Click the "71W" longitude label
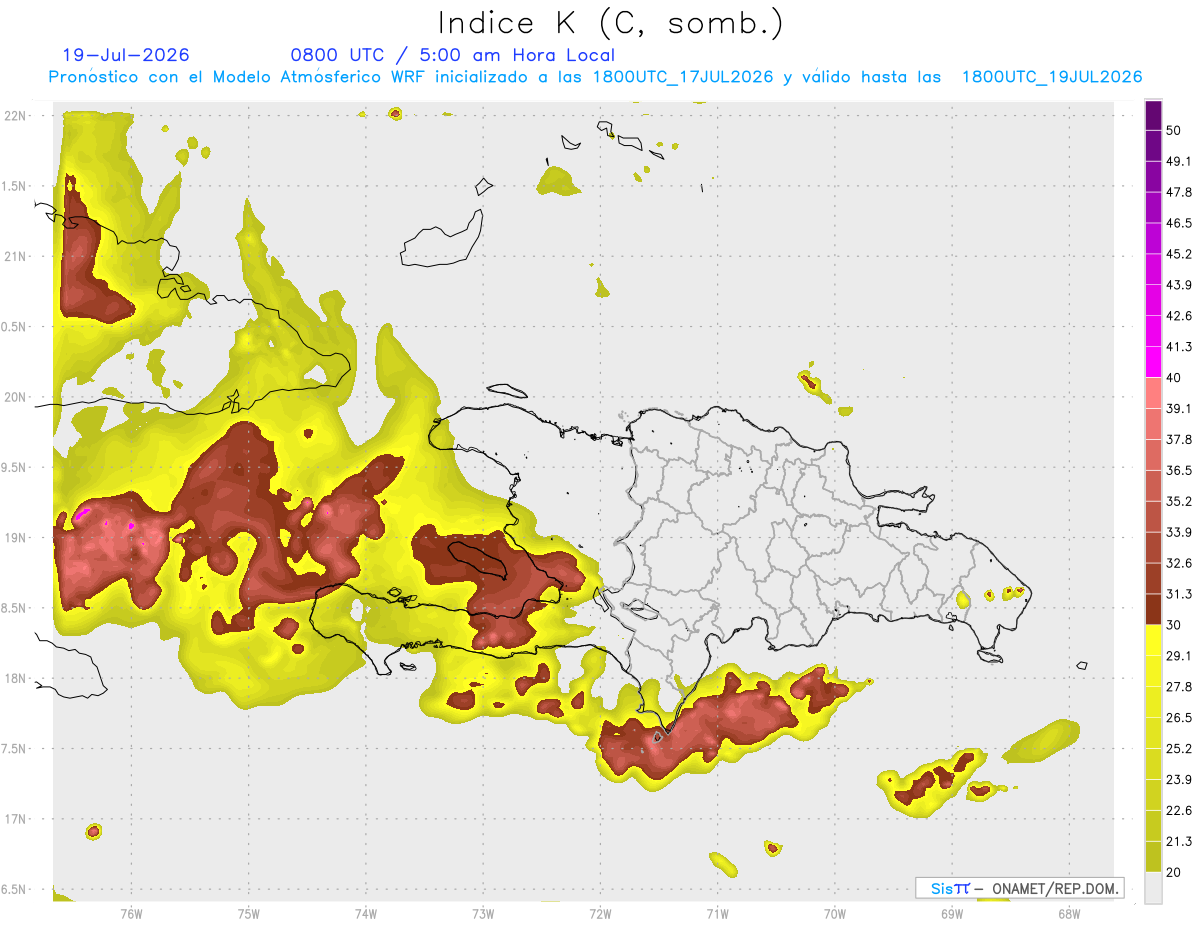The height and width of the screenshot is (927, 1200). tap(717, 914)
